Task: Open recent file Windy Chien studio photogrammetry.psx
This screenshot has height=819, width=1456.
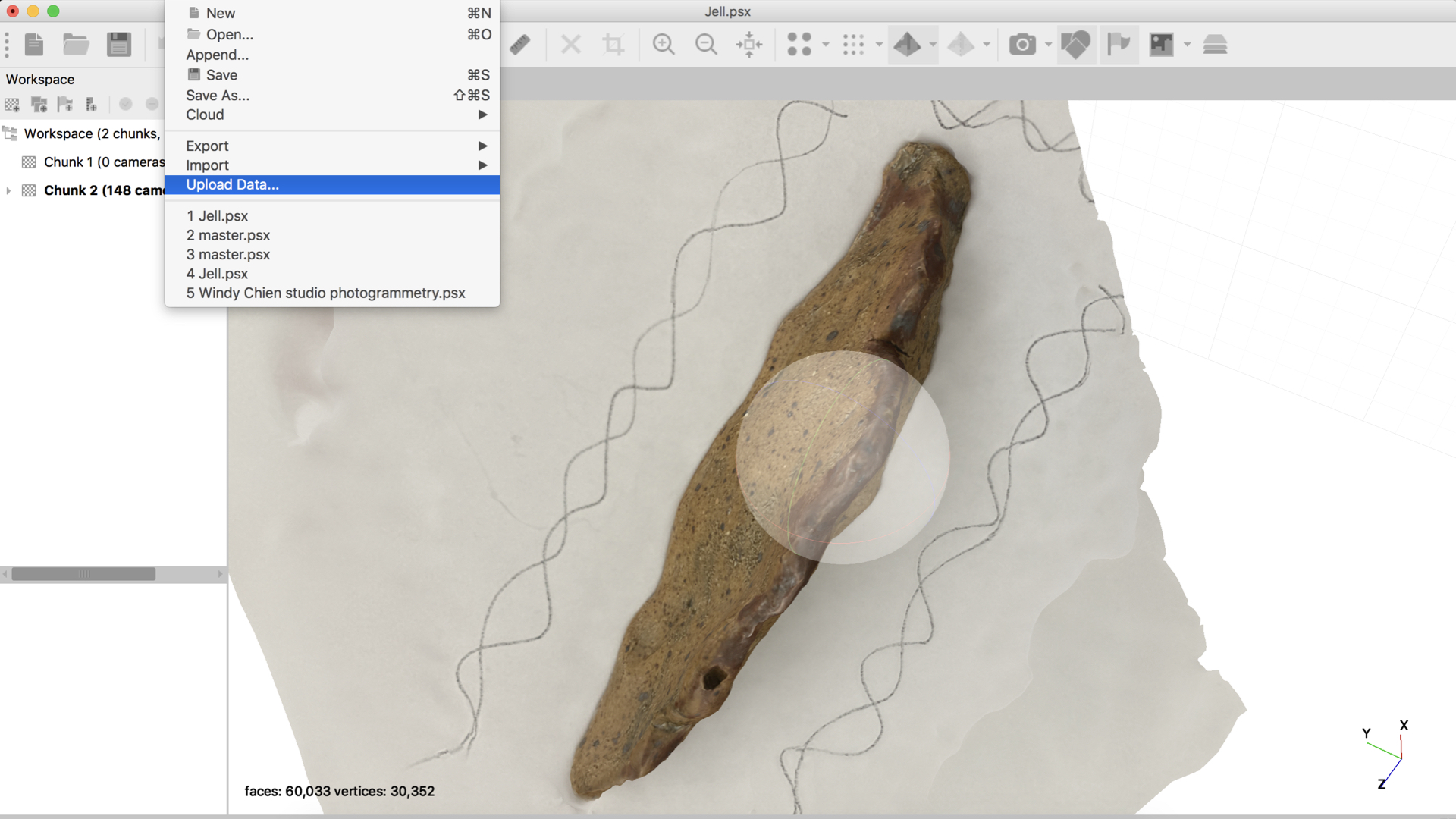Action: tap(326, 293)
